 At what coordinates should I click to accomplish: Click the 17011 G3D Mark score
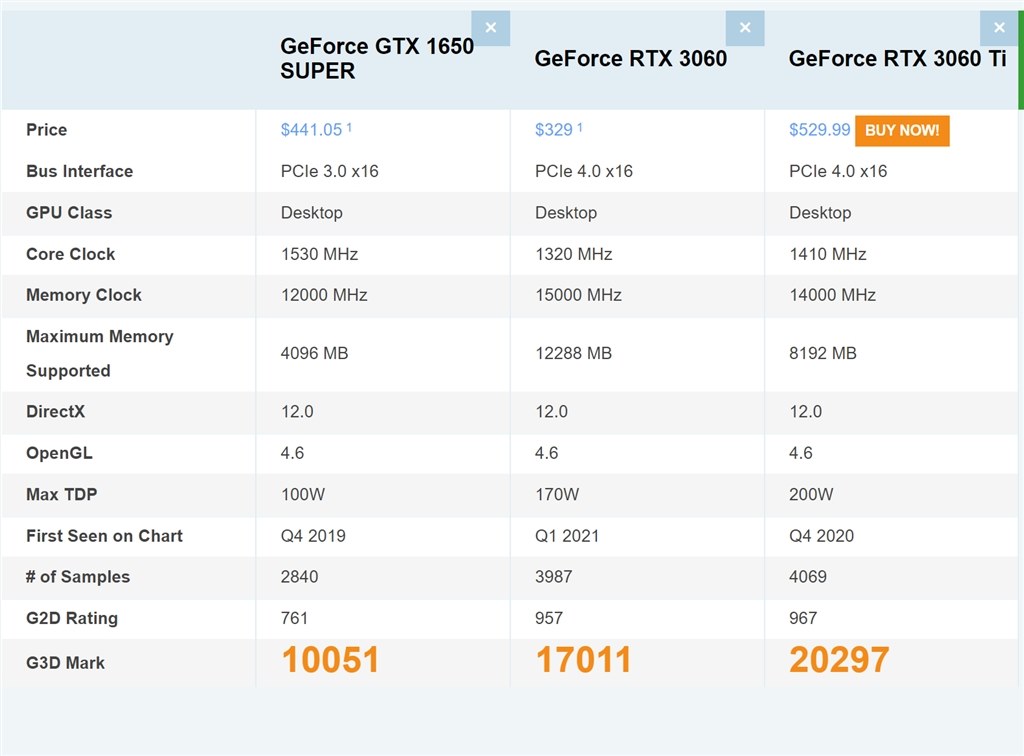coord(583,659)
